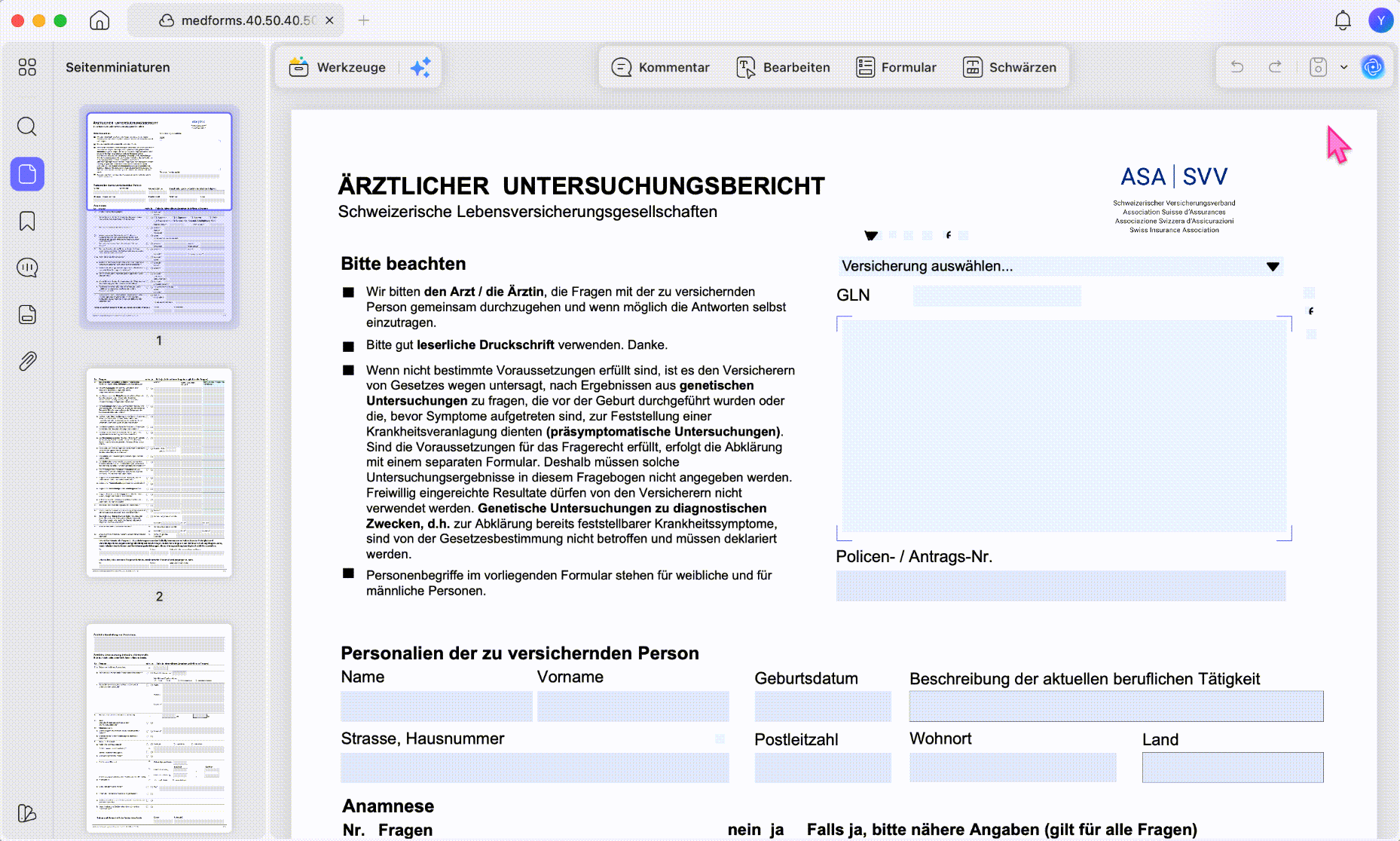The height and width of the screenshot is (841, 1400).
Task: Go to the home icon
Action: [99, 20]
